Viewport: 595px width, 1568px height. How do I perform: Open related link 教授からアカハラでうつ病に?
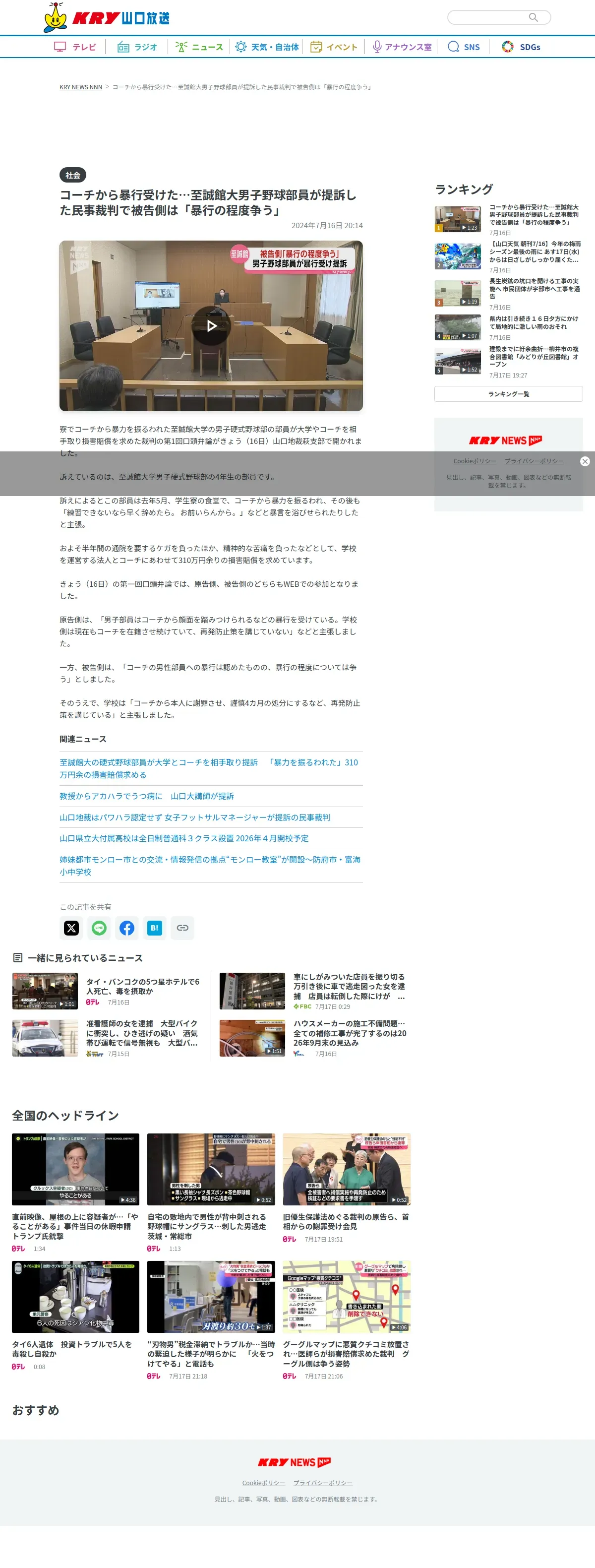147,796
